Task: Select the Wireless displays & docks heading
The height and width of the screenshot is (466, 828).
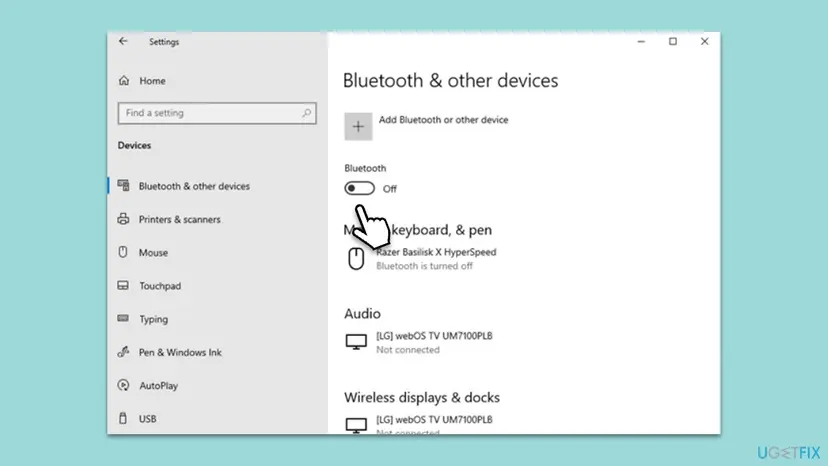Action: tap(422, 397)
